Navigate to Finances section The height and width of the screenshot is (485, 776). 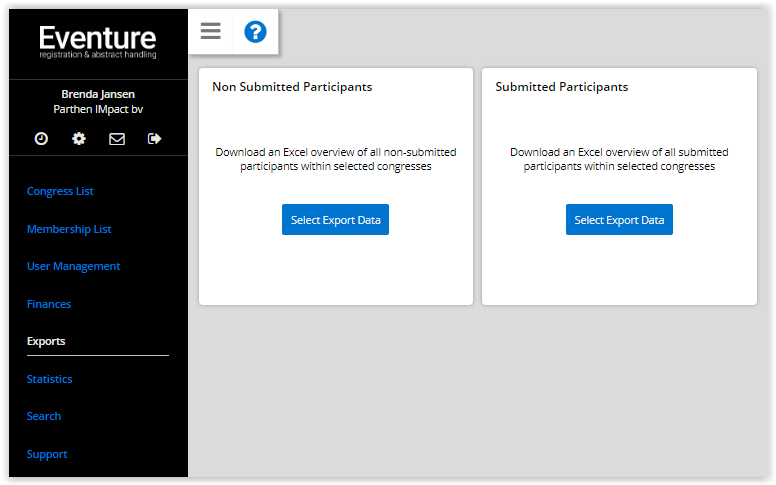pyautogui.click(x=49, y=304)
